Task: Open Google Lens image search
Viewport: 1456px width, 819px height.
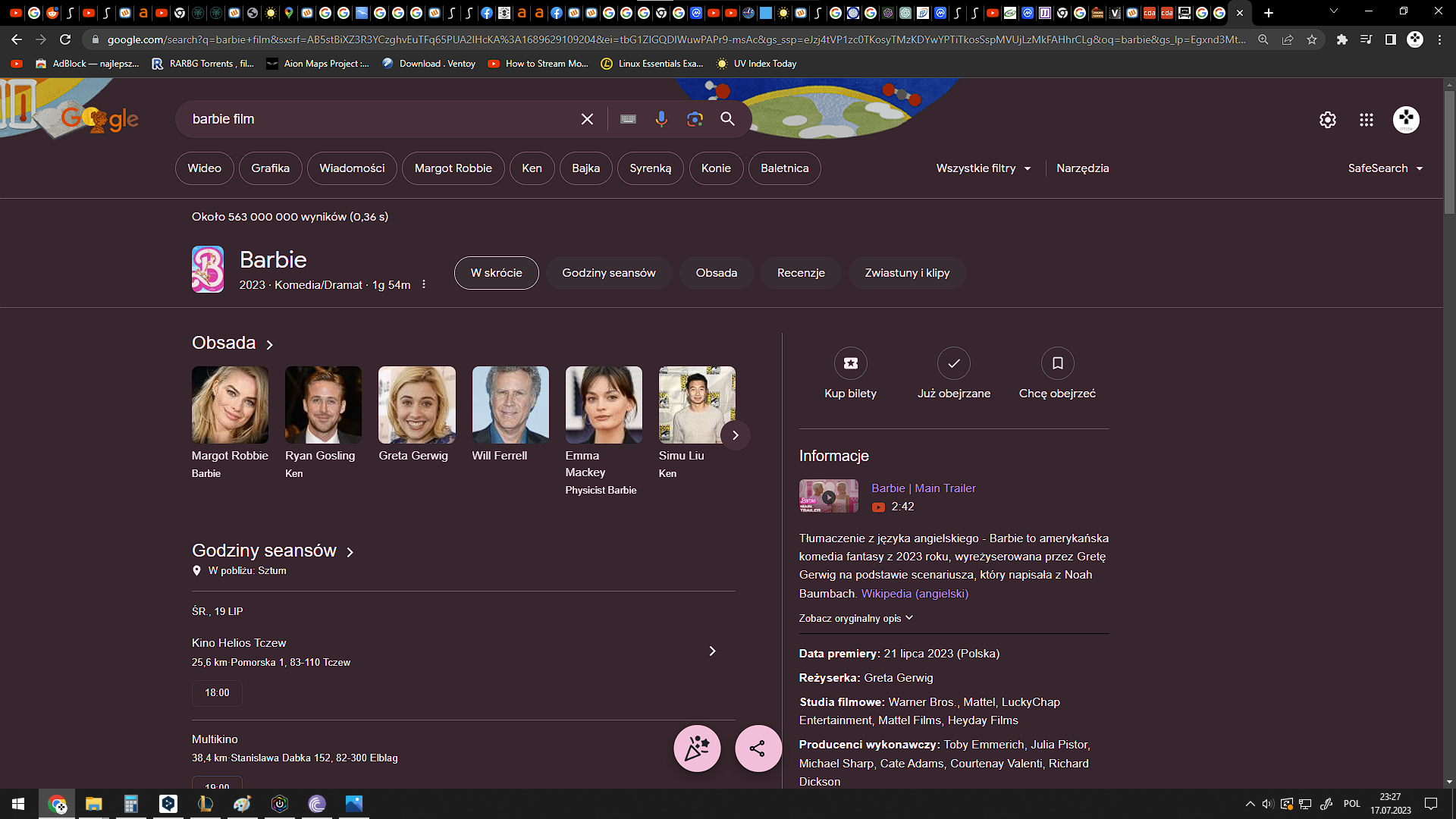Action: click(x=695, y=119)
